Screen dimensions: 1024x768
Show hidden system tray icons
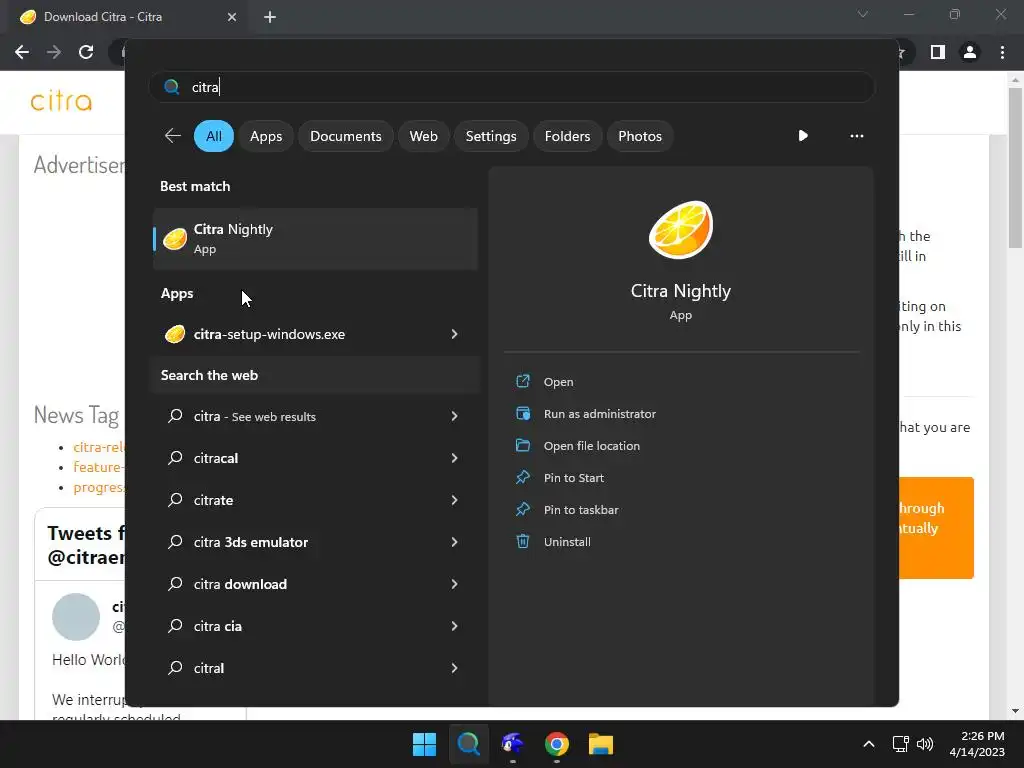click(869, 744)
